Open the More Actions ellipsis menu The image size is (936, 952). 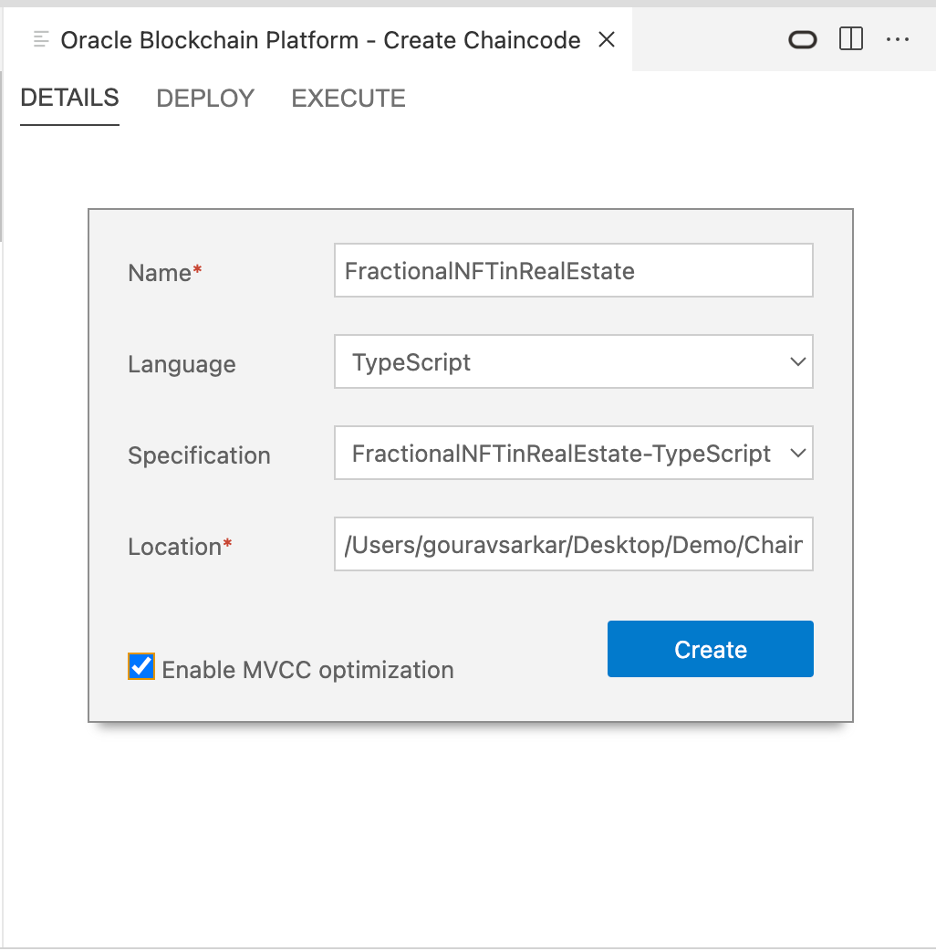point(898,40)
